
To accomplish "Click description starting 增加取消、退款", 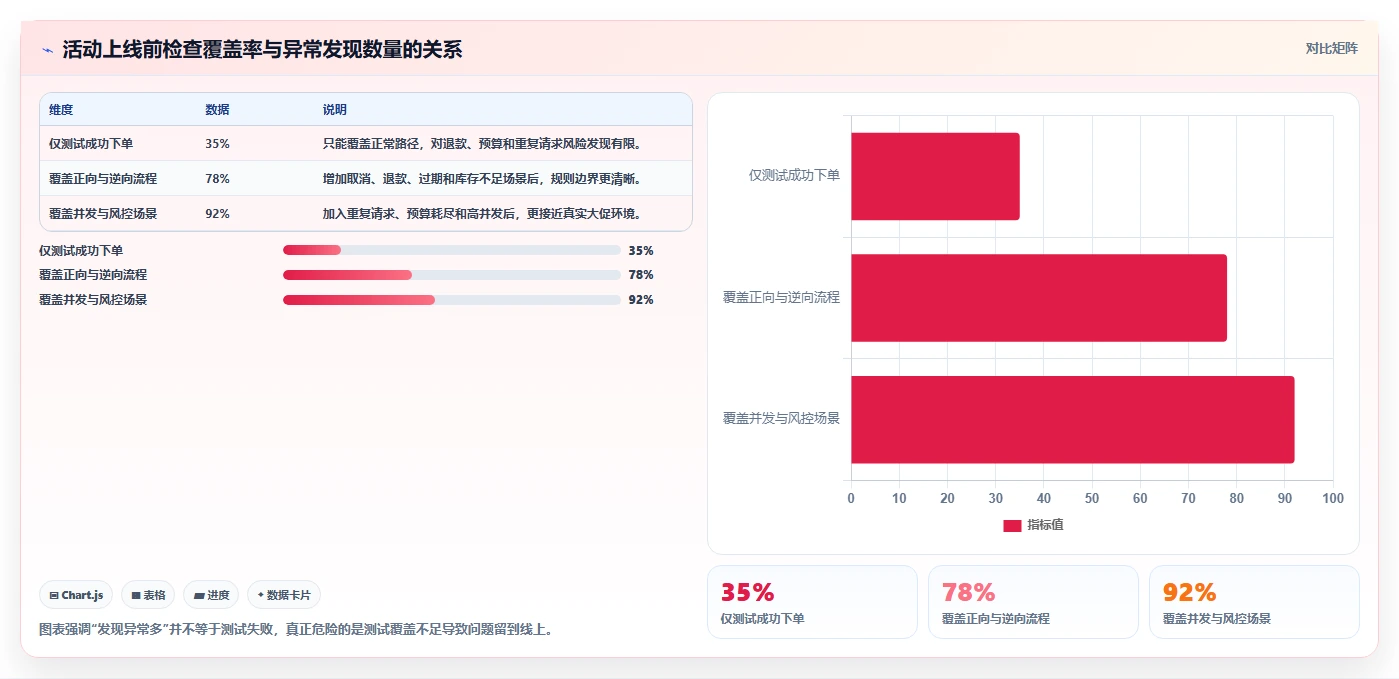I will (x=482, y=178).
